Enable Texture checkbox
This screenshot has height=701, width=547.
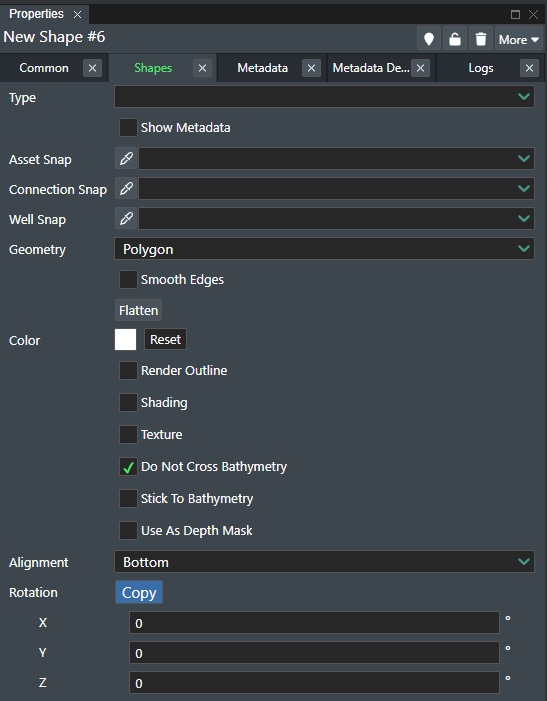[128, 434]
